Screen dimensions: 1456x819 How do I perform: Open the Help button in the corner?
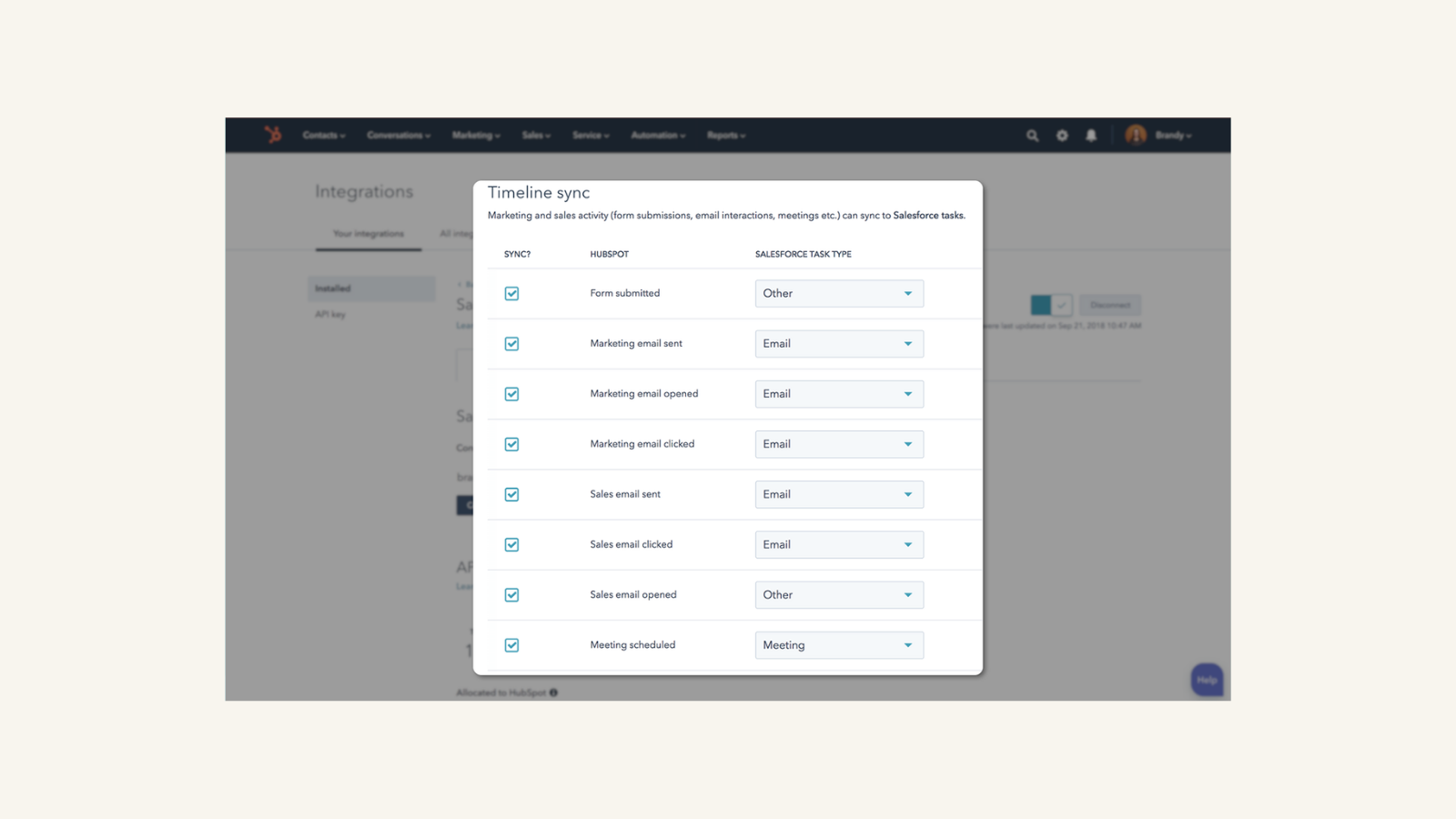click(1206, 679)
